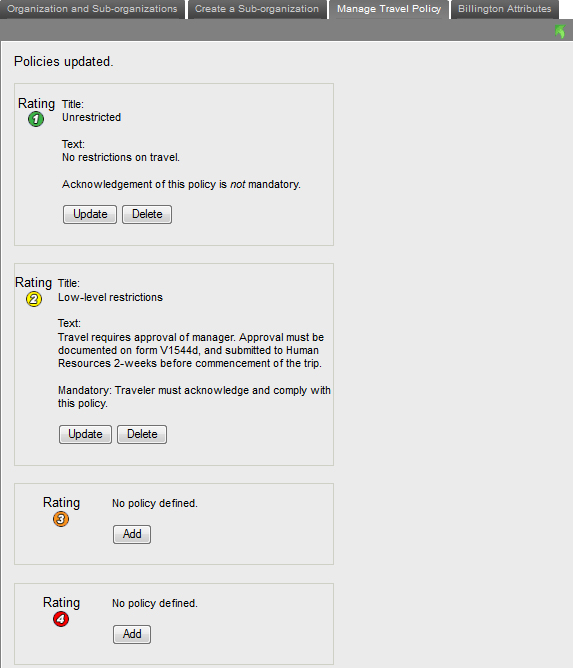Add a policy for Rating 3
The image size is (573, 668).
click(132, 534)
